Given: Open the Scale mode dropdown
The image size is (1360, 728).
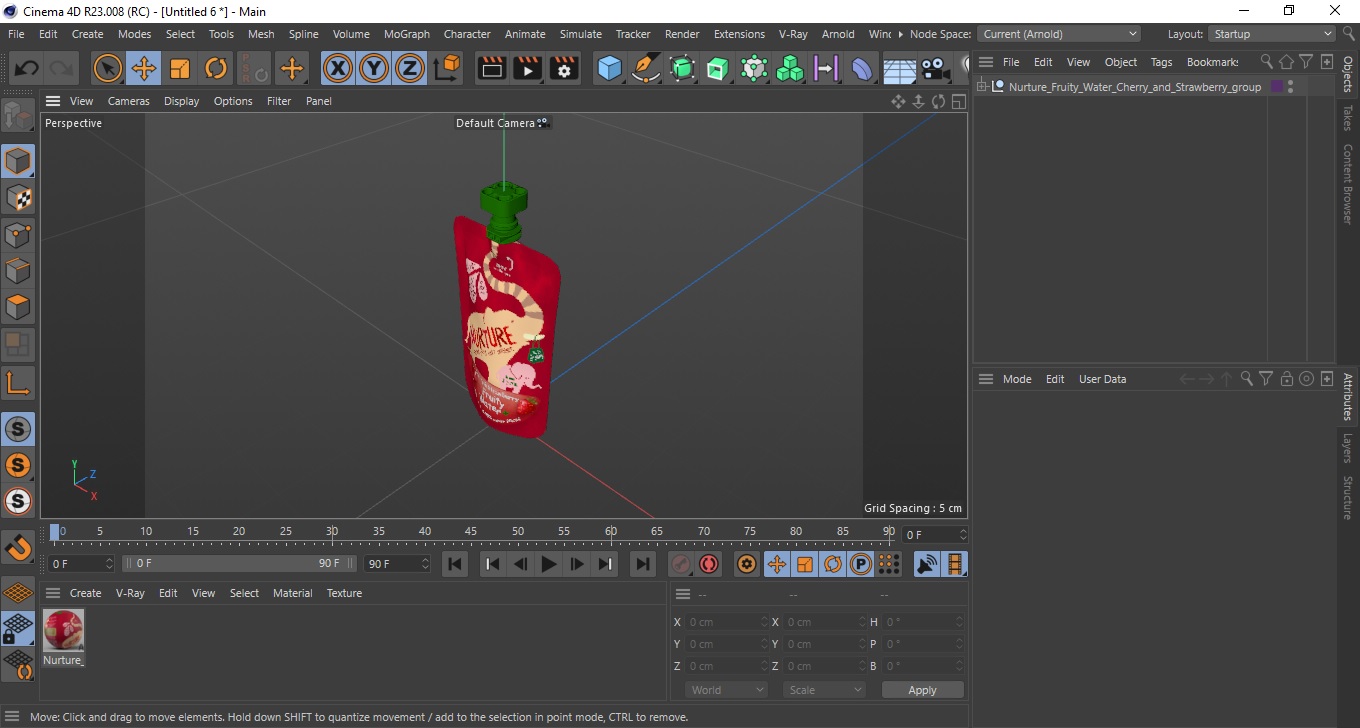Looking at the screenshot, I should point(824,690).
